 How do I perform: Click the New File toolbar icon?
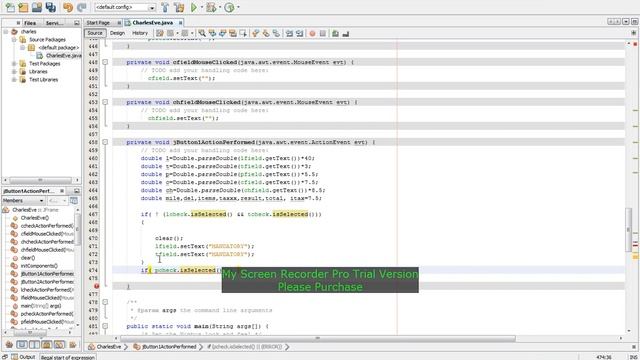click(10, 7)
